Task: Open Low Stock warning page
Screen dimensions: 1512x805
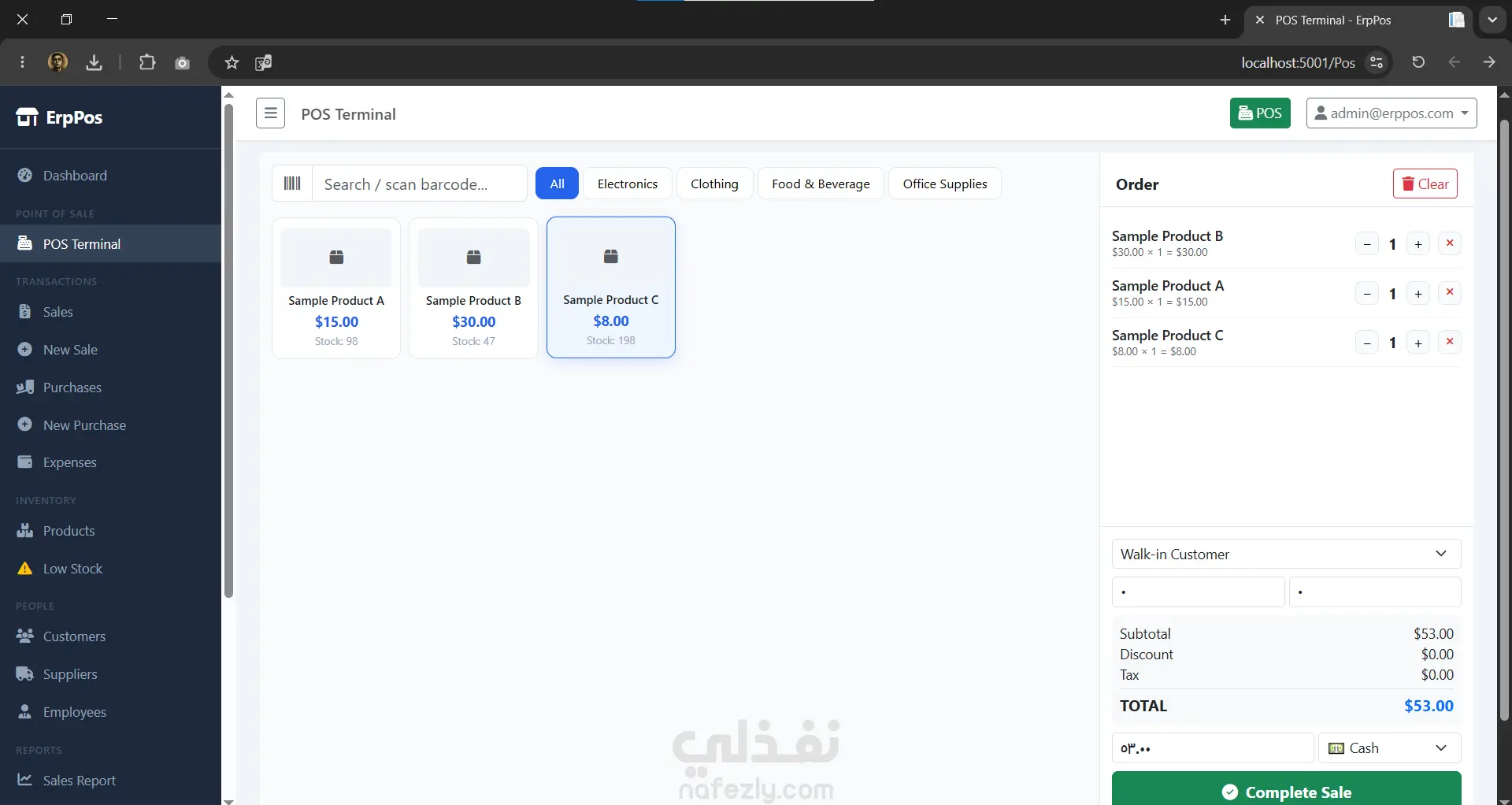Action: [x=110, y=569]
